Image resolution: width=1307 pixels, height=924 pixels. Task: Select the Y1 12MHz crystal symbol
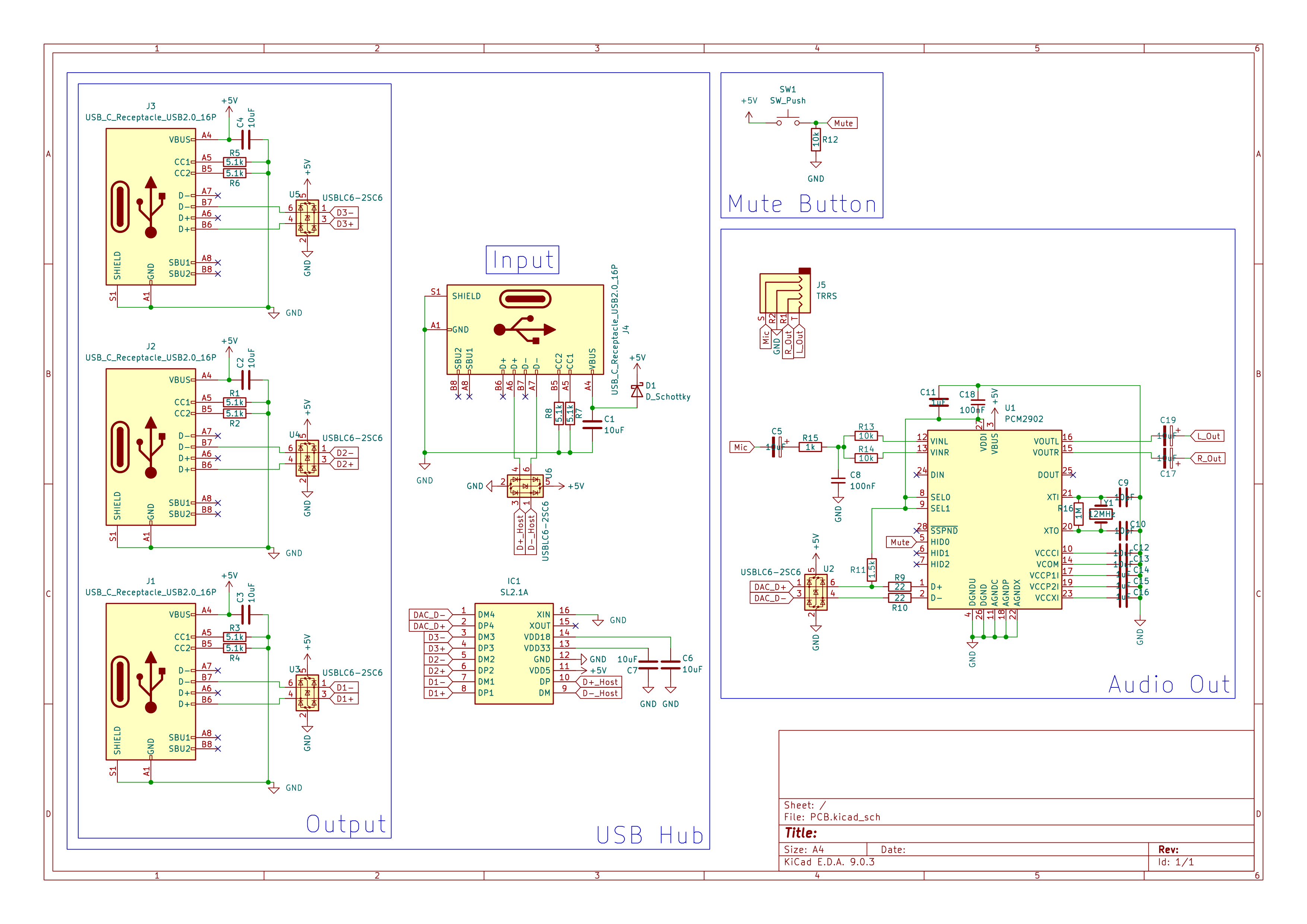pos(1101,514)
